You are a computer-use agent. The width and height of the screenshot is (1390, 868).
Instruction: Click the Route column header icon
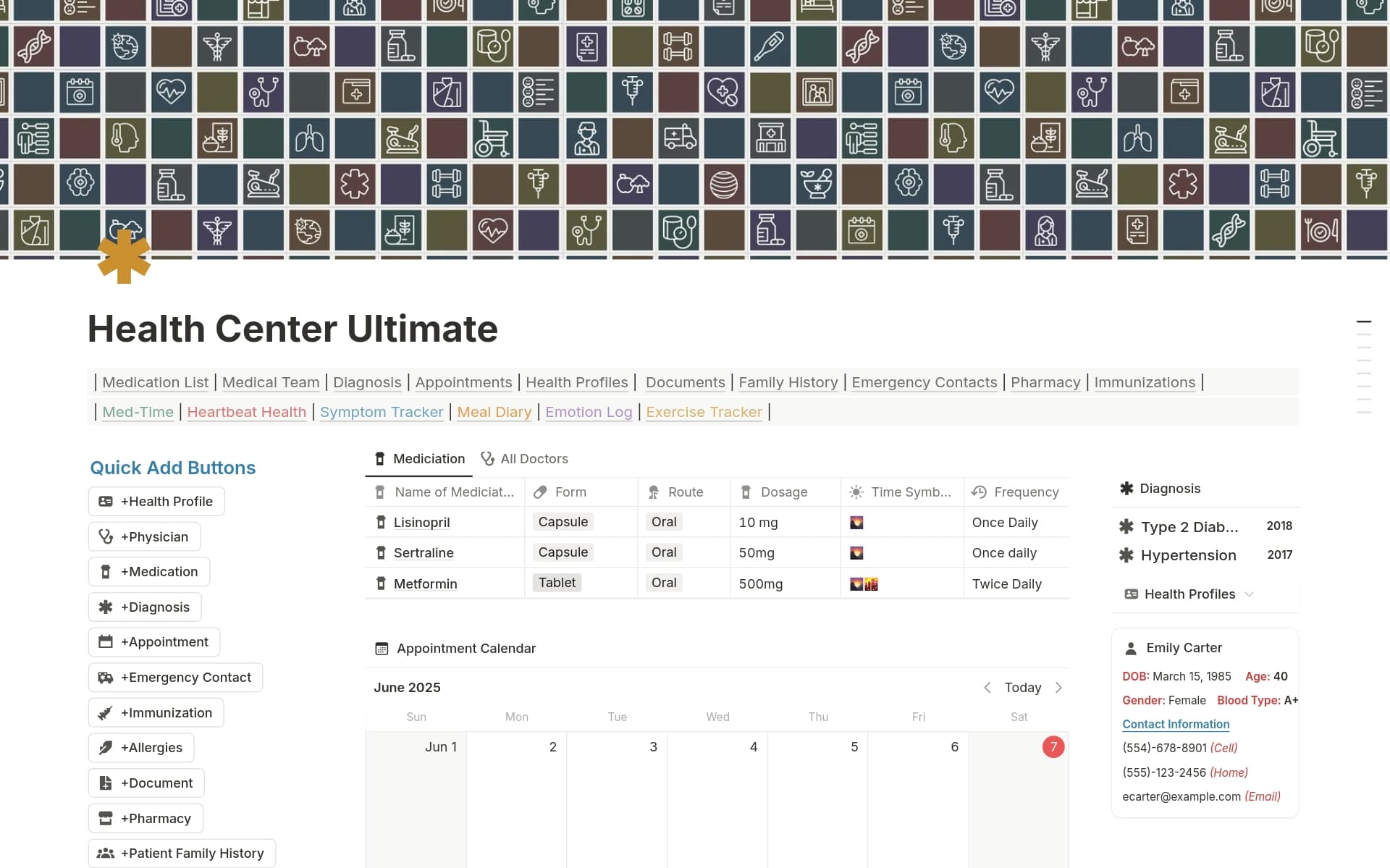(654, 492)
